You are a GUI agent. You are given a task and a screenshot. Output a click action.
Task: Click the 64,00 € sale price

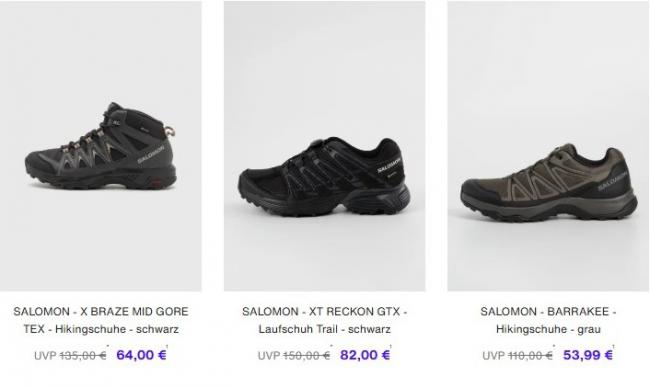(141, 355)
